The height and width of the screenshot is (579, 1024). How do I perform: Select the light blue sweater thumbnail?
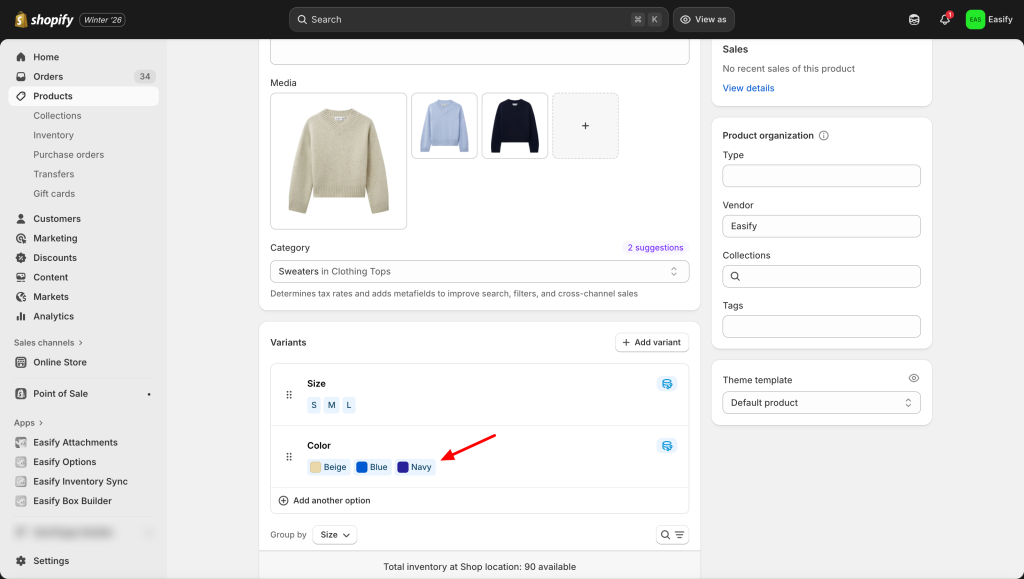[444, 126]
